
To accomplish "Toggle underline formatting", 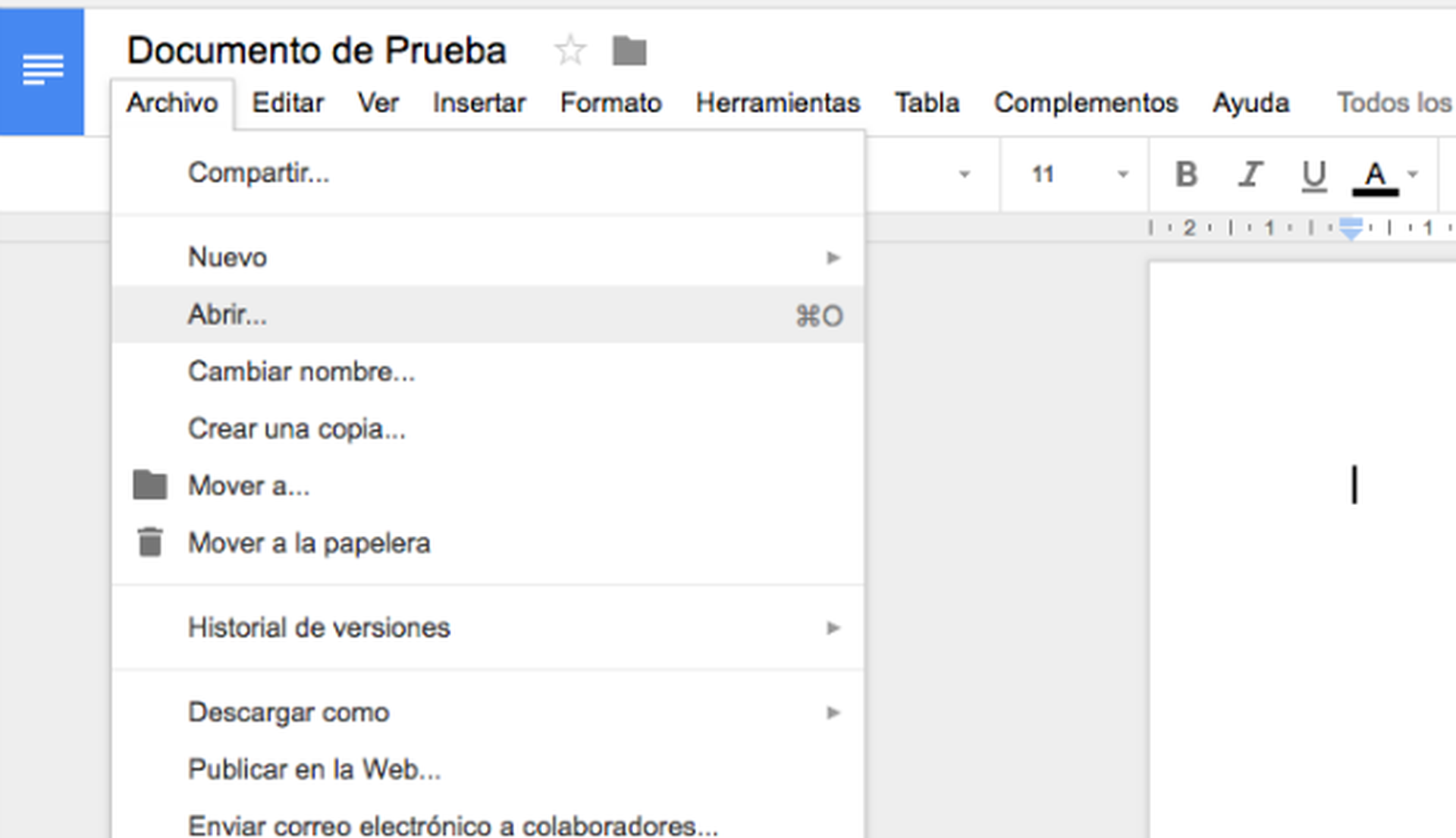I will (1313, 174).
